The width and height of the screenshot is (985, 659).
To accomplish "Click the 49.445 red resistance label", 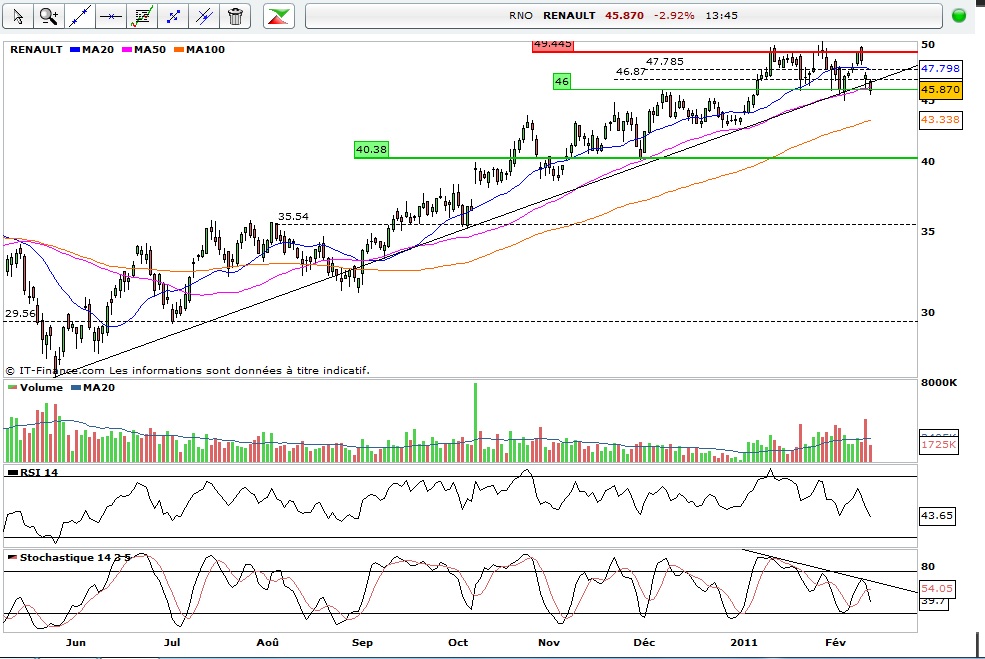I will click(x=552, y=44).
